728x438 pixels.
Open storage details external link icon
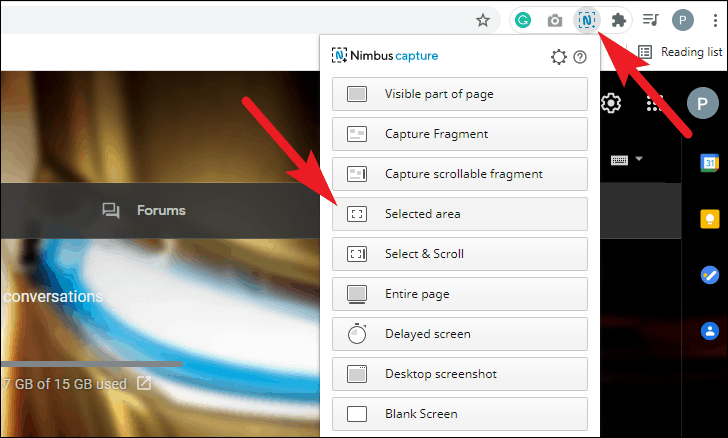[x=144, y=383]
